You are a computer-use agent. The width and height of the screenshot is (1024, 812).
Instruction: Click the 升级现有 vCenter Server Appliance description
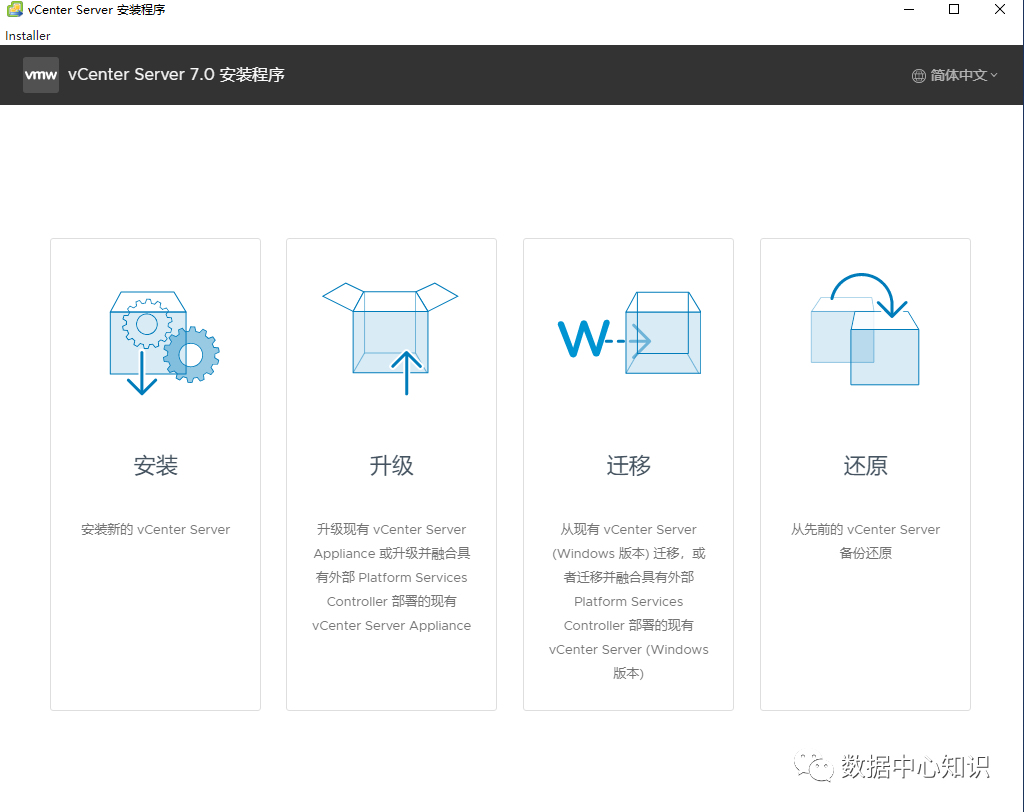click(x=391, y=577)
